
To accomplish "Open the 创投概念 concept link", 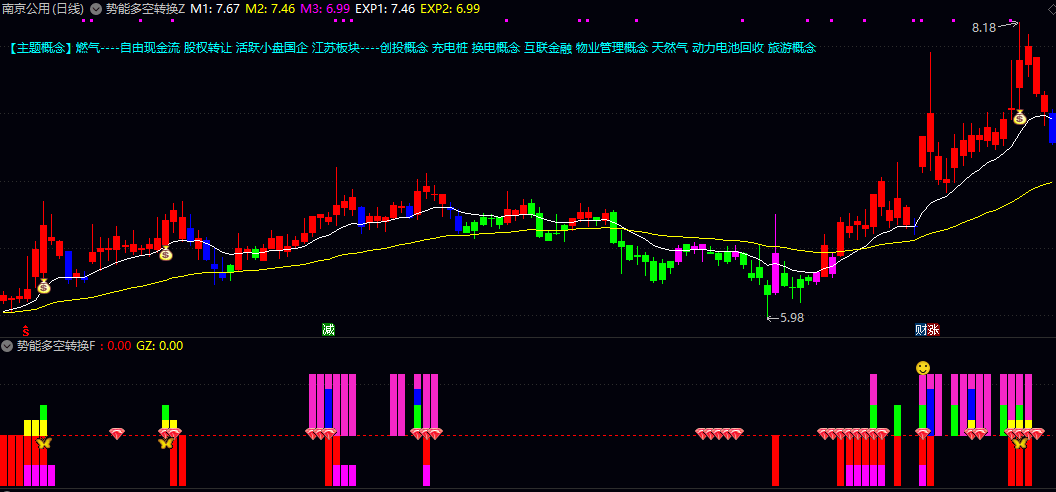I will point(403,48).
